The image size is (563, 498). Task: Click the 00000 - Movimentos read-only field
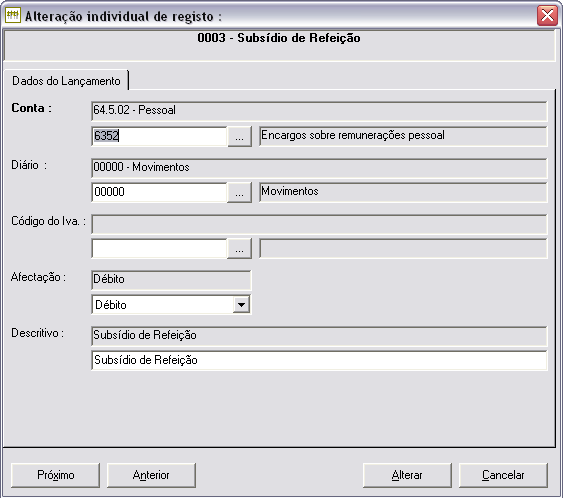tap(319, 168)
